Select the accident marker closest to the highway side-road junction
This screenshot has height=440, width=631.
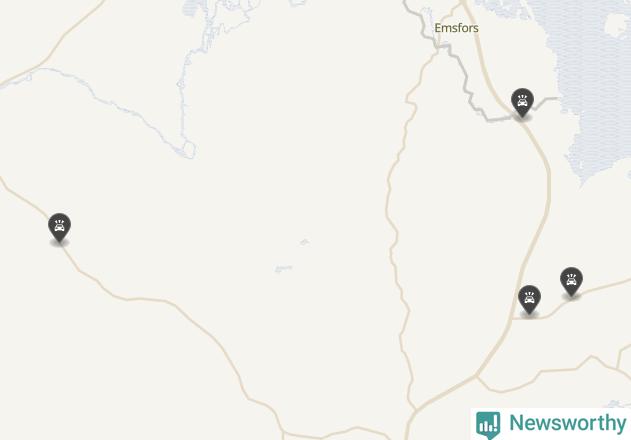[x=529, y=300]
